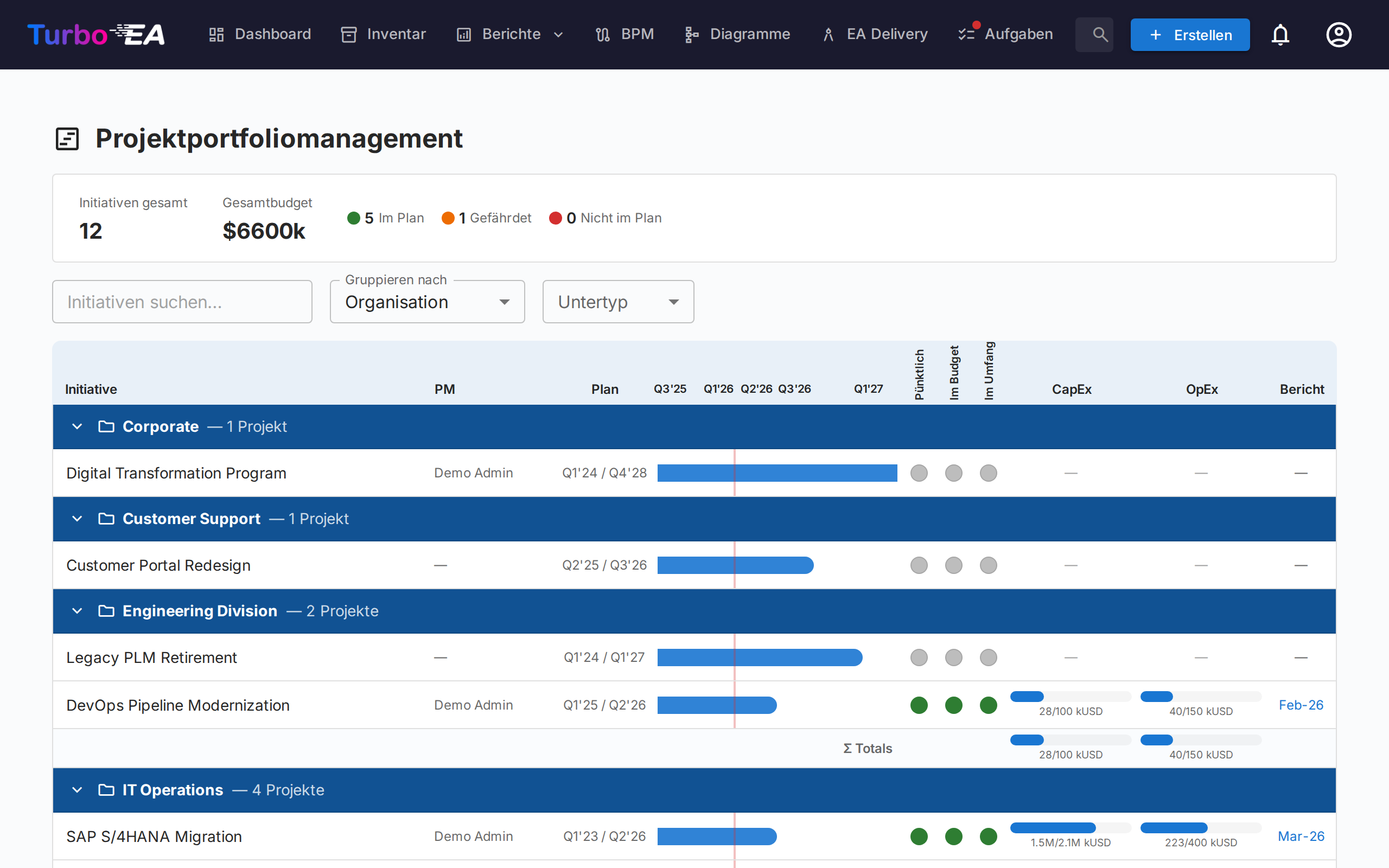The height and width of the screenshot is (868, 1389).
Task: Open the Inventar section
Action: click(383, 34)
